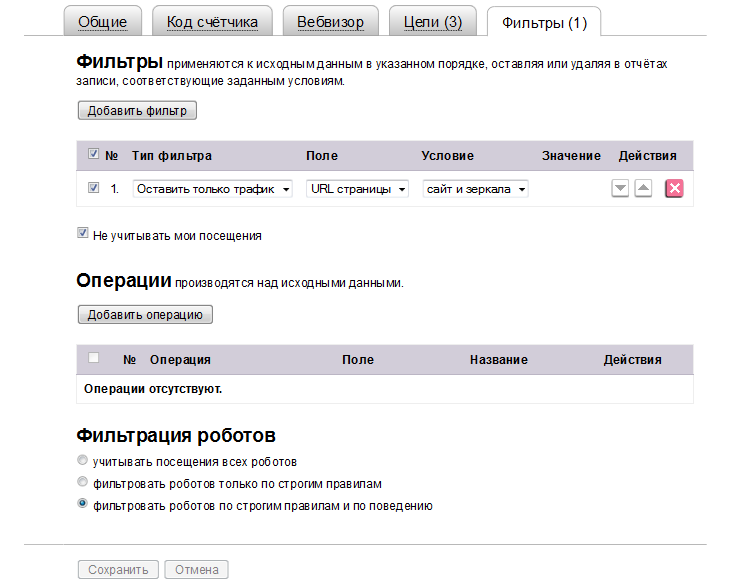Open the 'Код счётчика' tab
This screenshot has width=748, height=587.
pyautogui.click(x=212, y=21)
